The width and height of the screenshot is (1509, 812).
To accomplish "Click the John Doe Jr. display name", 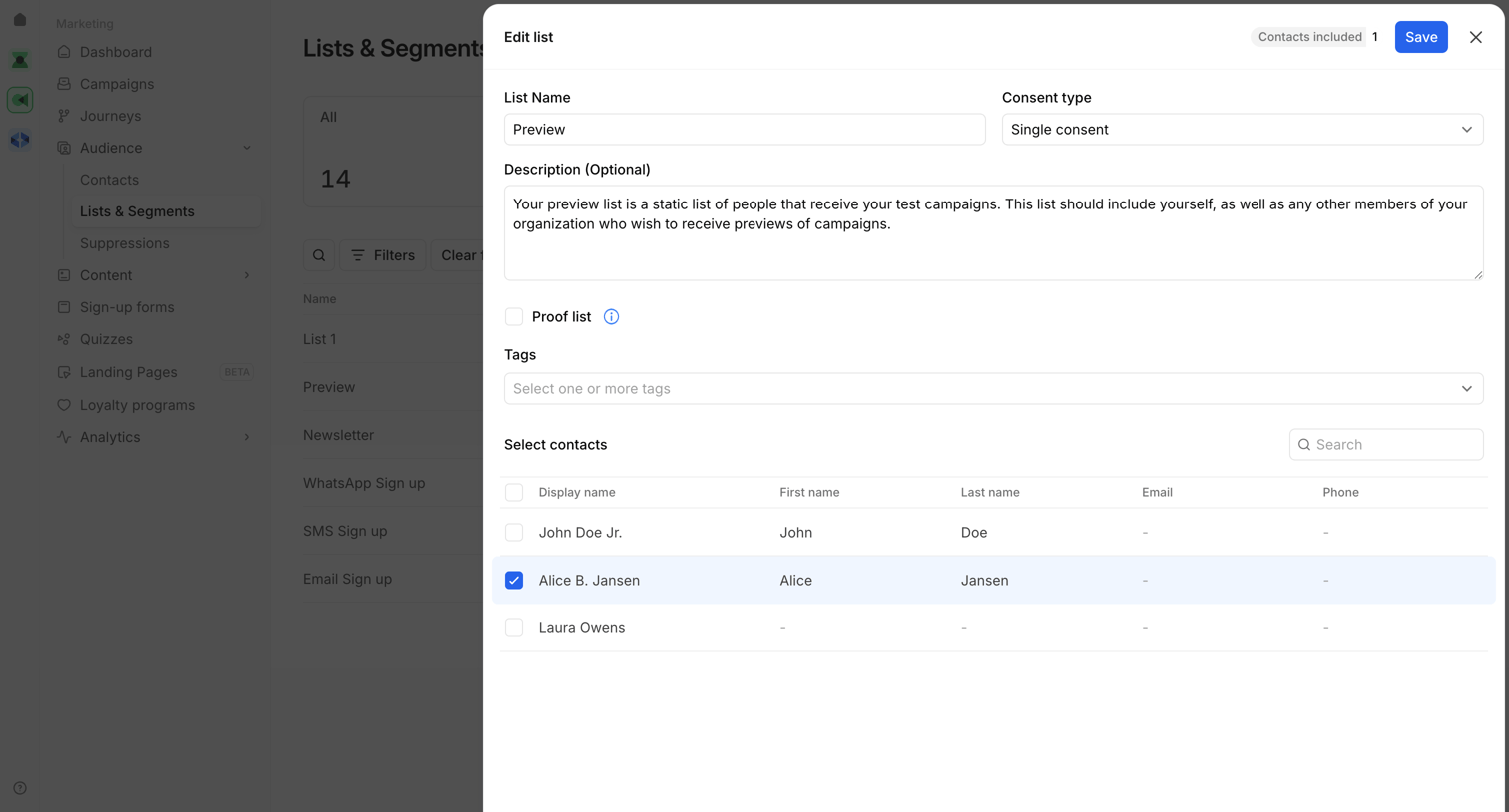I will 580,533.
